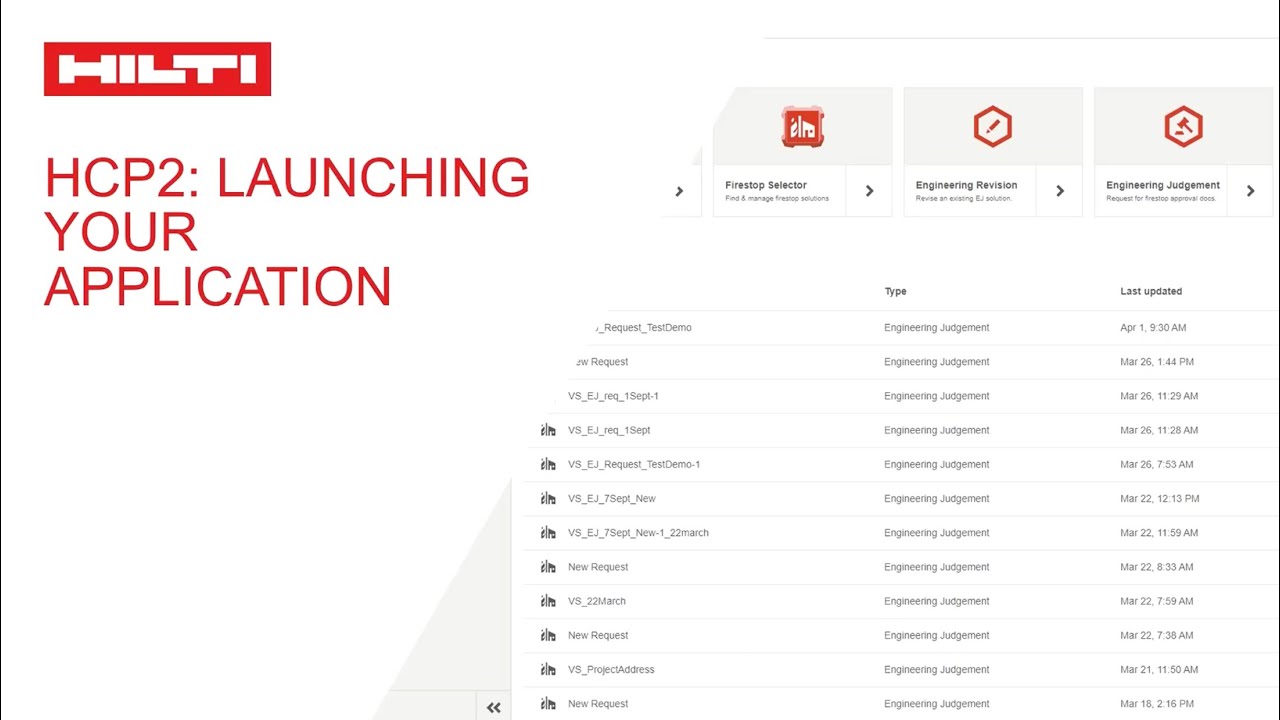Viewport: 1280px width, 720px height.
Task: Open Engineering Judgement via its arrow
Action: click(1250, 191)
